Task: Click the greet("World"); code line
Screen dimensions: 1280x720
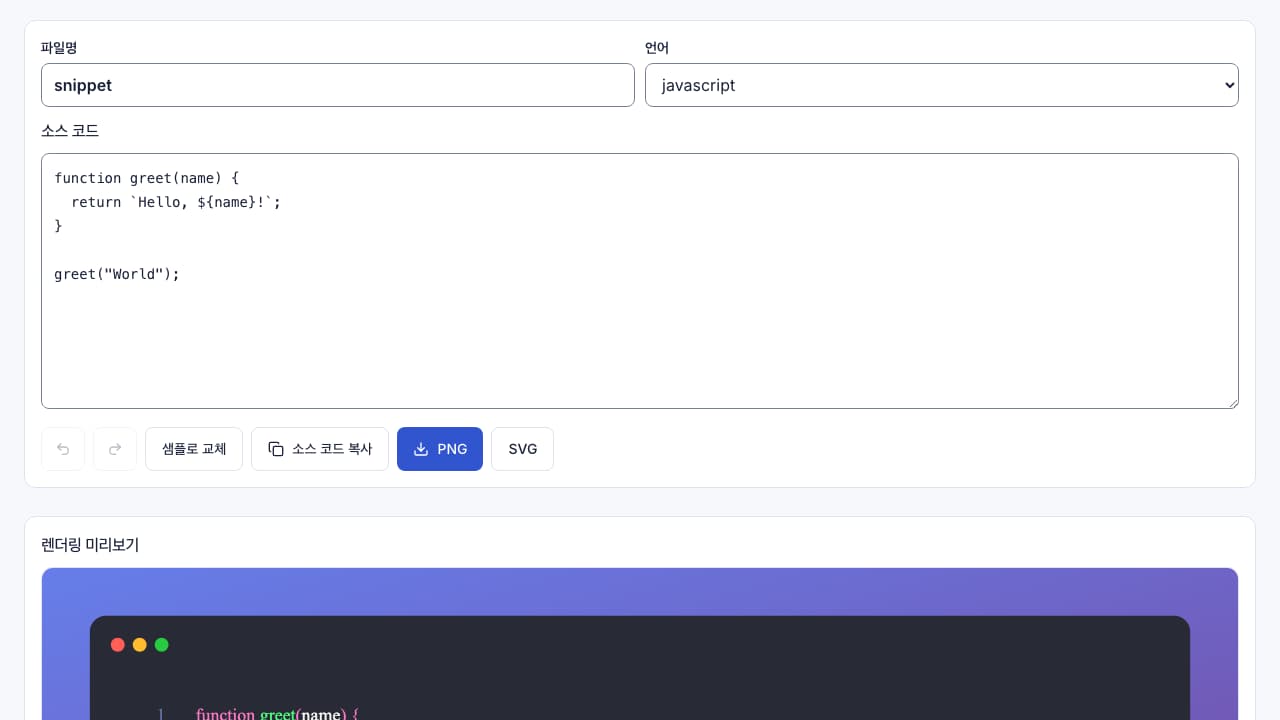Action: tap(117, 274)
